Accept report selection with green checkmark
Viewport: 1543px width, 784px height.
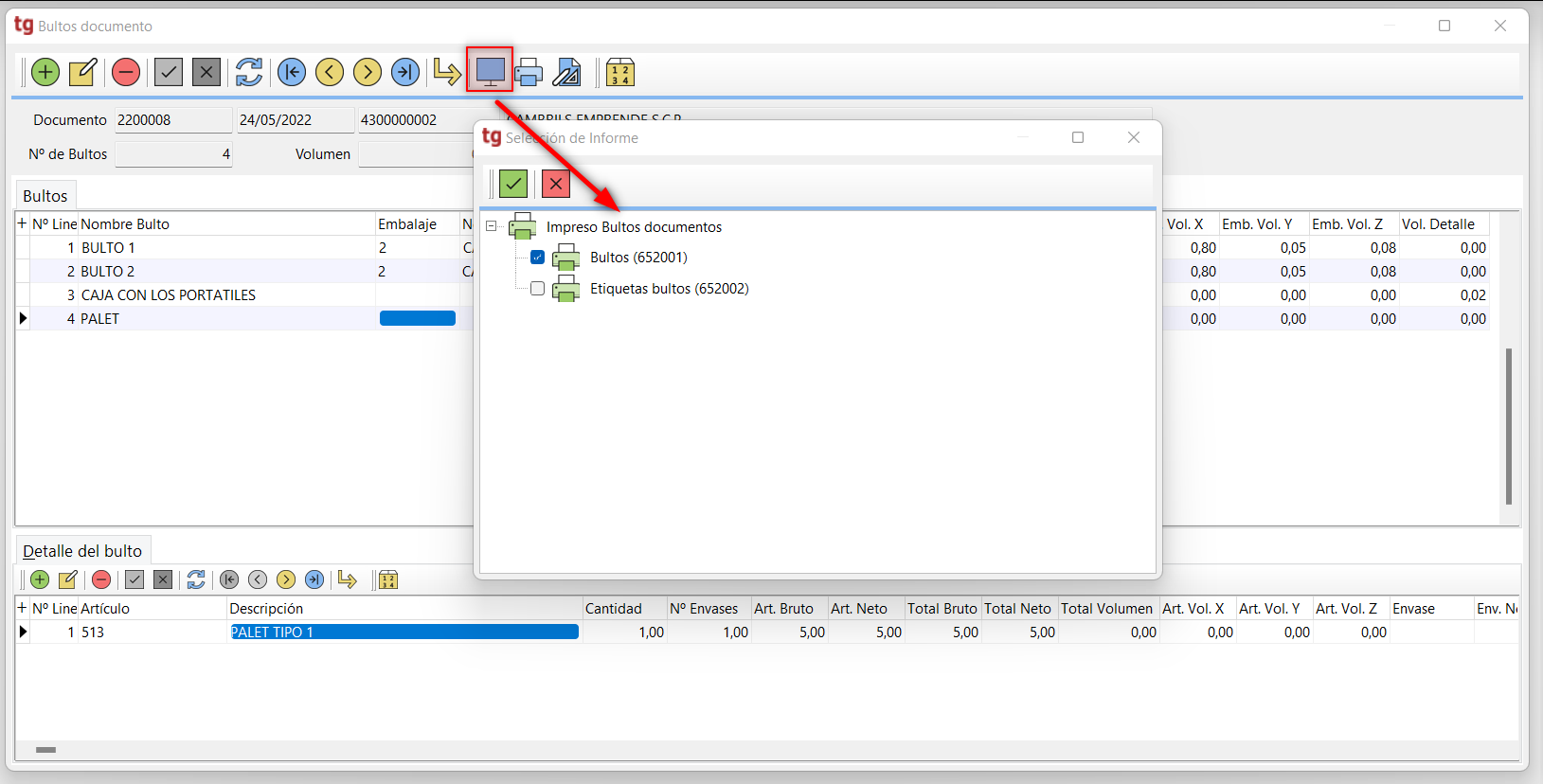[513, 184]
